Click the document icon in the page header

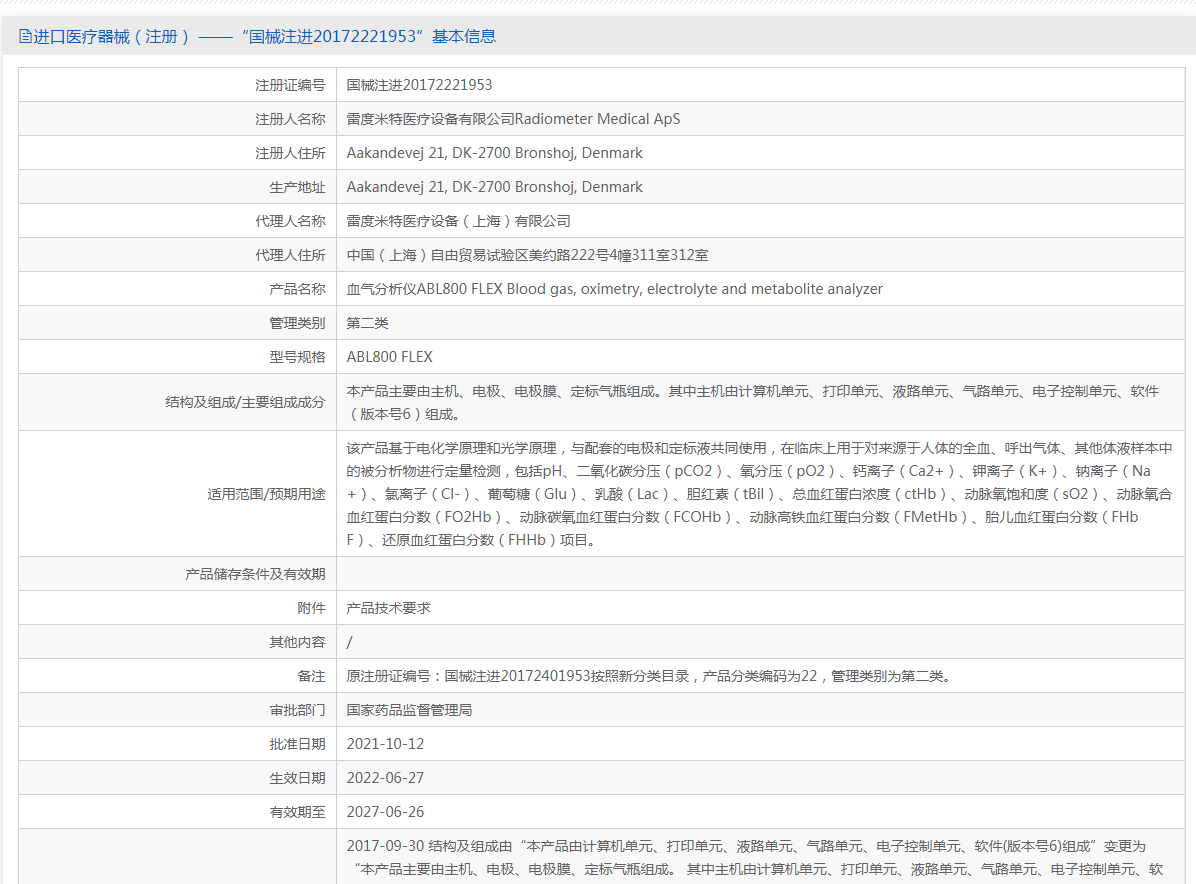pyautogui.click(x=25, y=37)
